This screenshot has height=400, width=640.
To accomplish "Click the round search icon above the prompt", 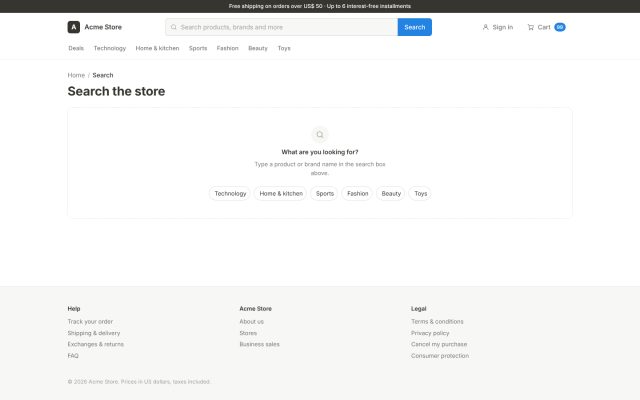I will point(320,134).
